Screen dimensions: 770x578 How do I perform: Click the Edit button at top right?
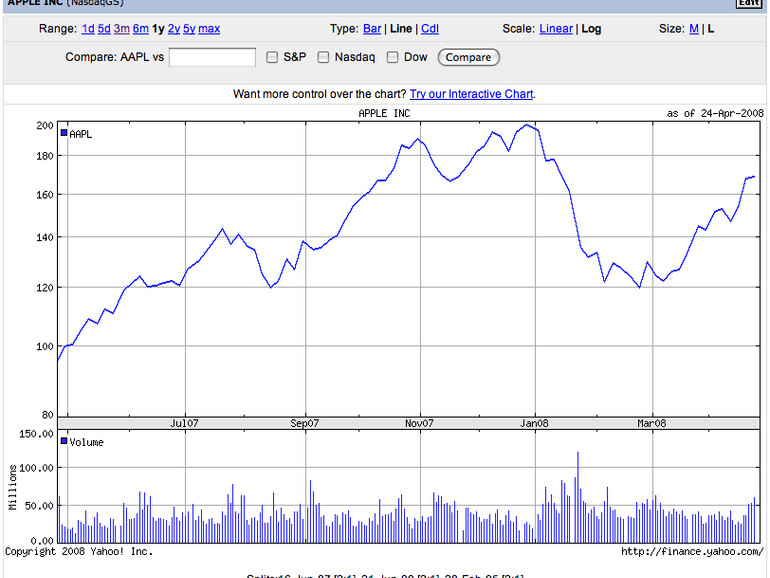[x=749, y=3]
